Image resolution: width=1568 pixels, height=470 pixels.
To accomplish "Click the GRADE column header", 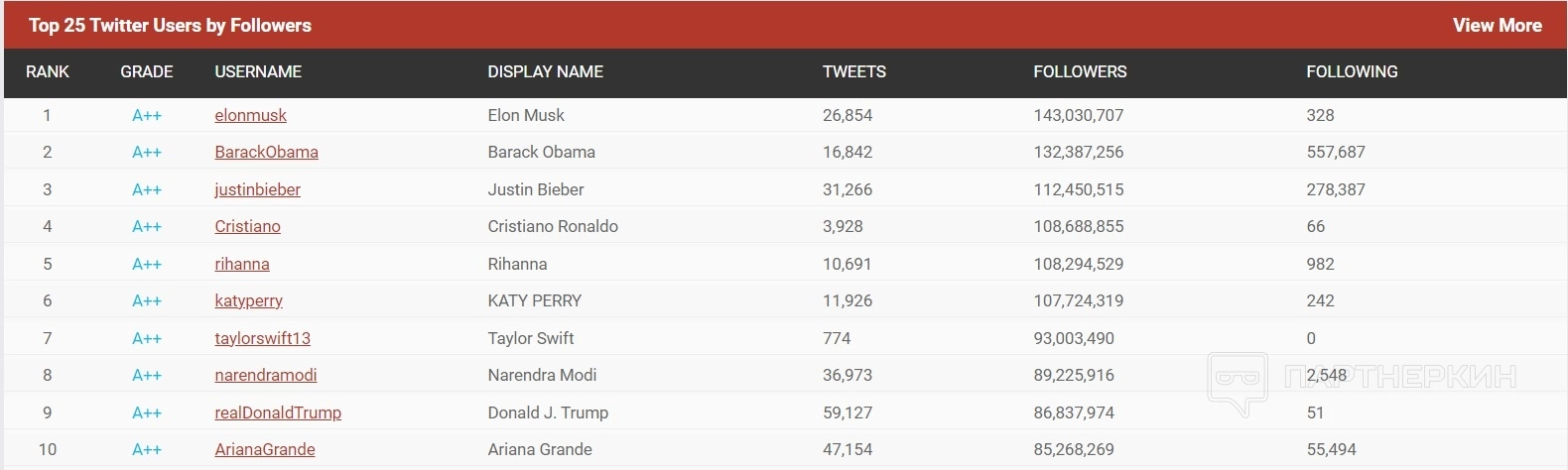I will 147,71.
